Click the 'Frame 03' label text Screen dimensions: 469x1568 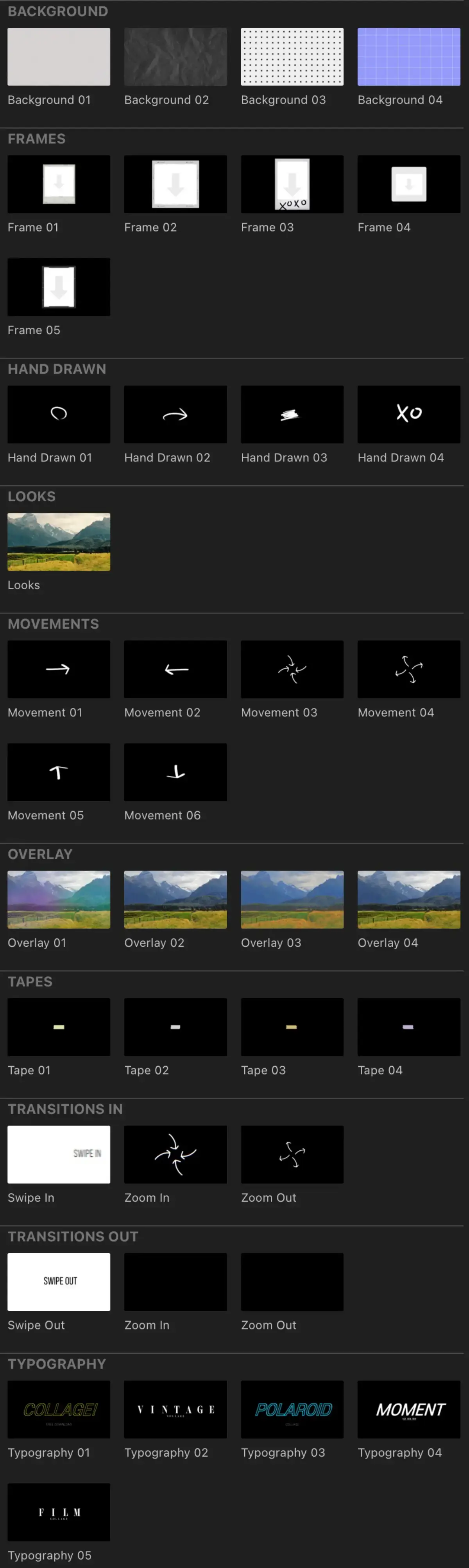coord(267,227)
